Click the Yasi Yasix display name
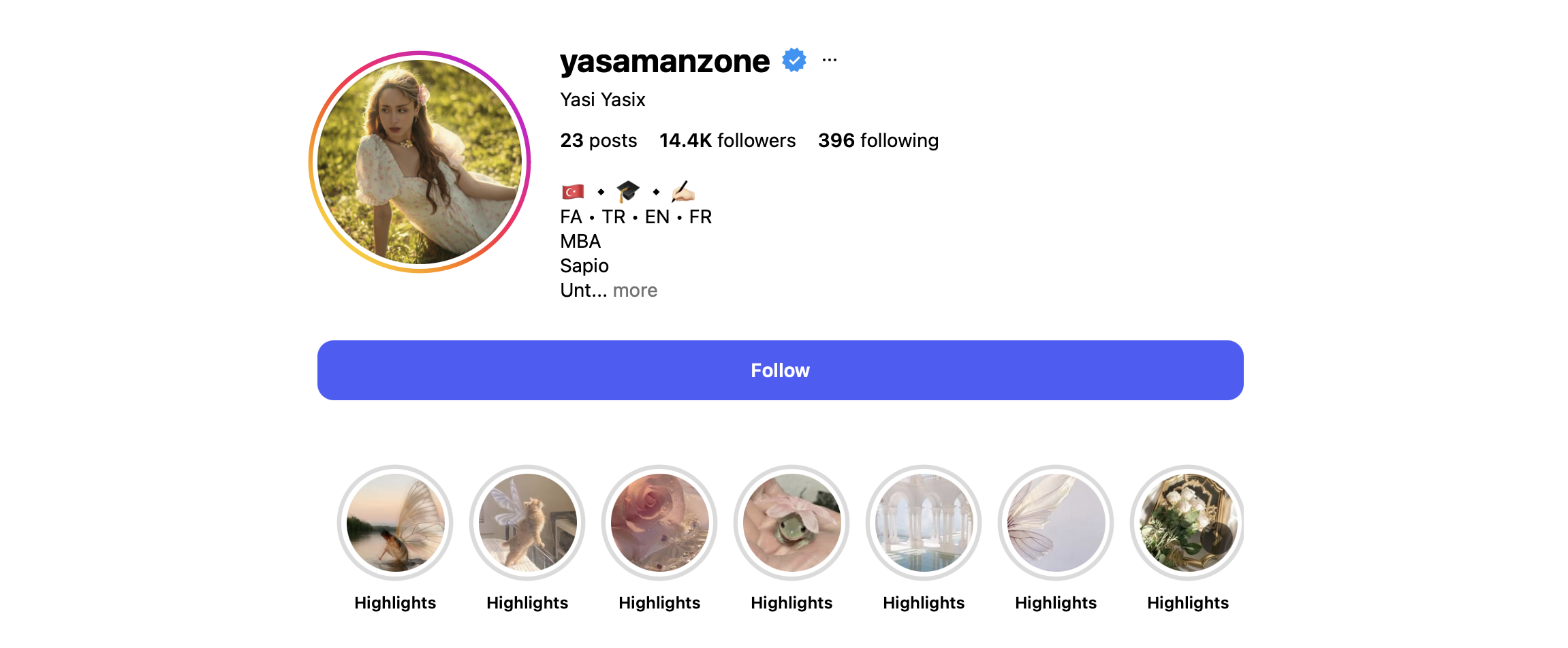 click(x=602, y=100)
